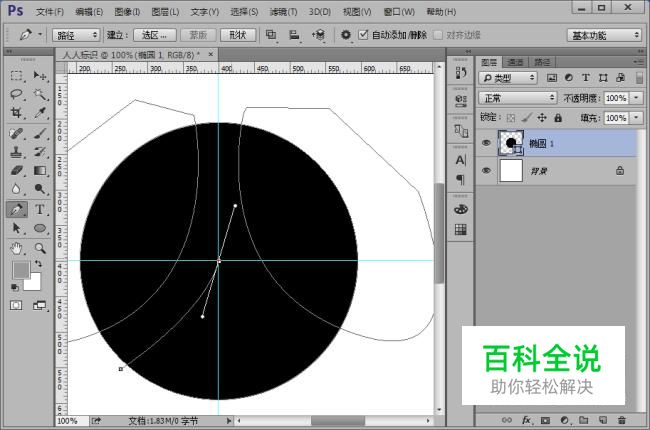Change screen mode from toolbox
The image size is (650, 430).
[40, 306]
